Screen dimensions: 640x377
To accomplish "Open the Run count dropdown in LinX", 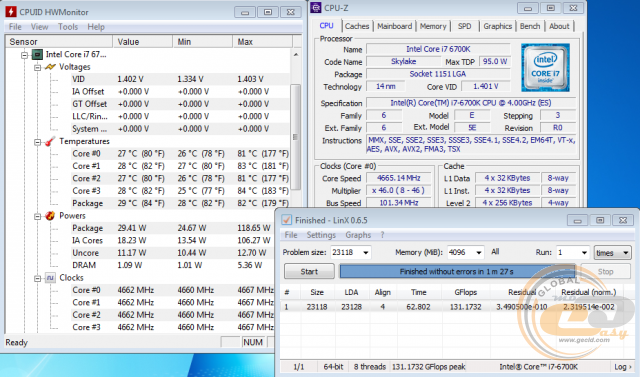I will pos(584,253).
